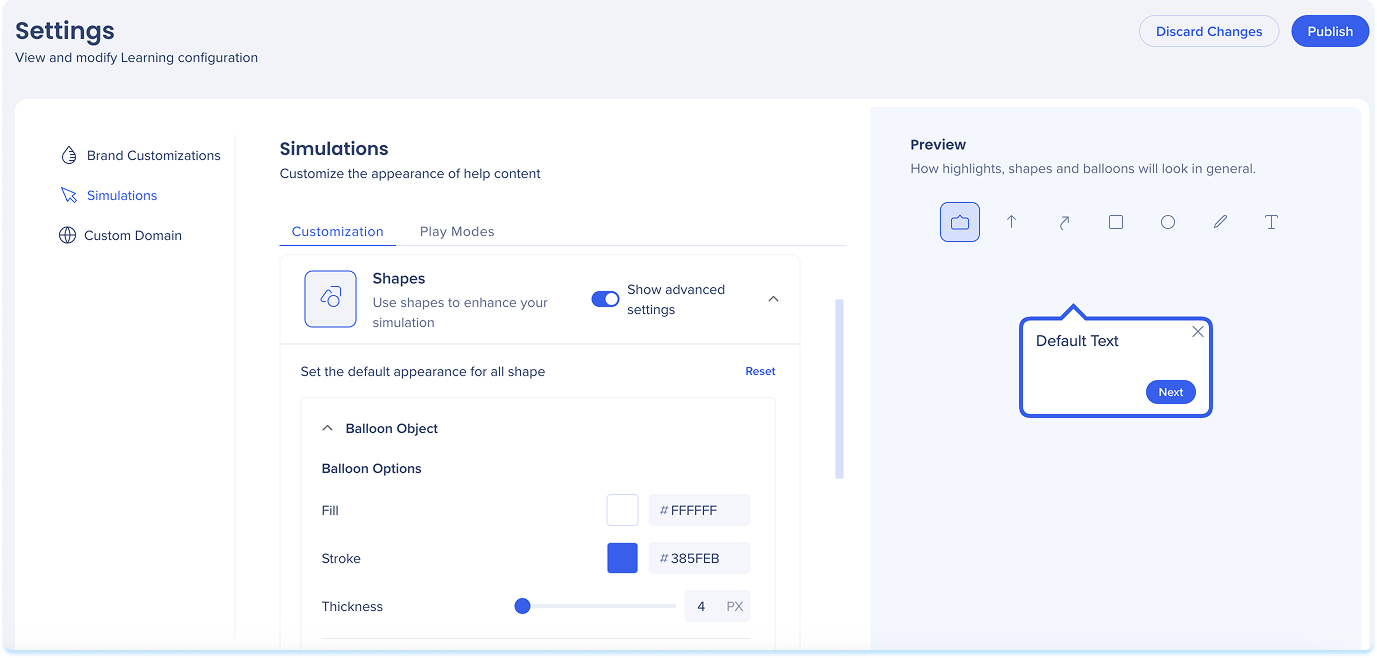Open the Customization tab
The image size is (1377, 658).
[337, 231]
